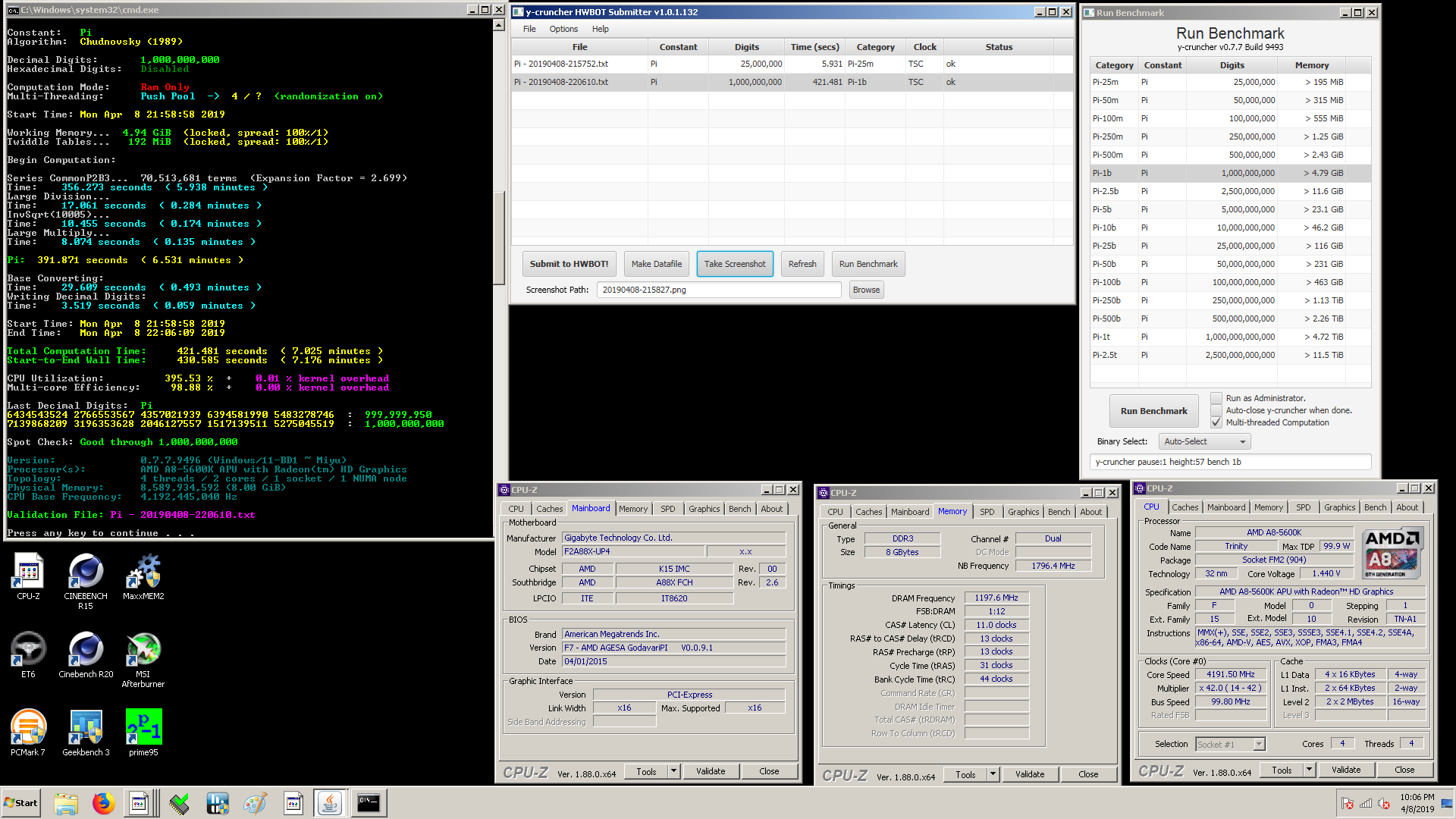
Task: Expand Tools arrow in Memory CPU-Z window
Action: click(993, 774)
